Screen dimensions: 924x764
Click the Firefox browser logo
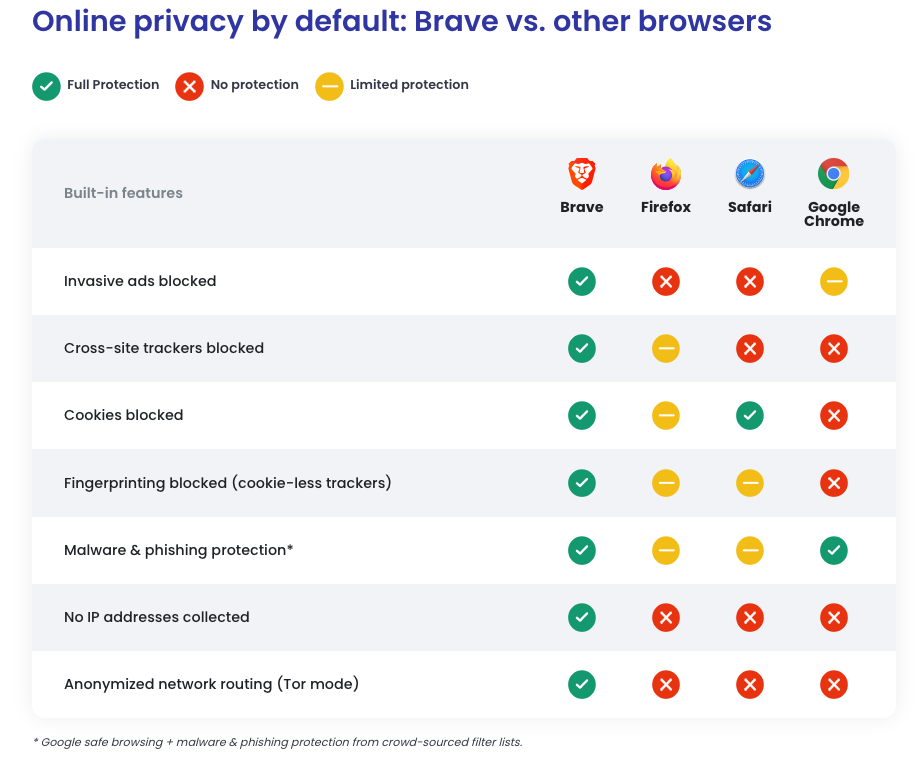pyautogui.click(x=666, y=174)
